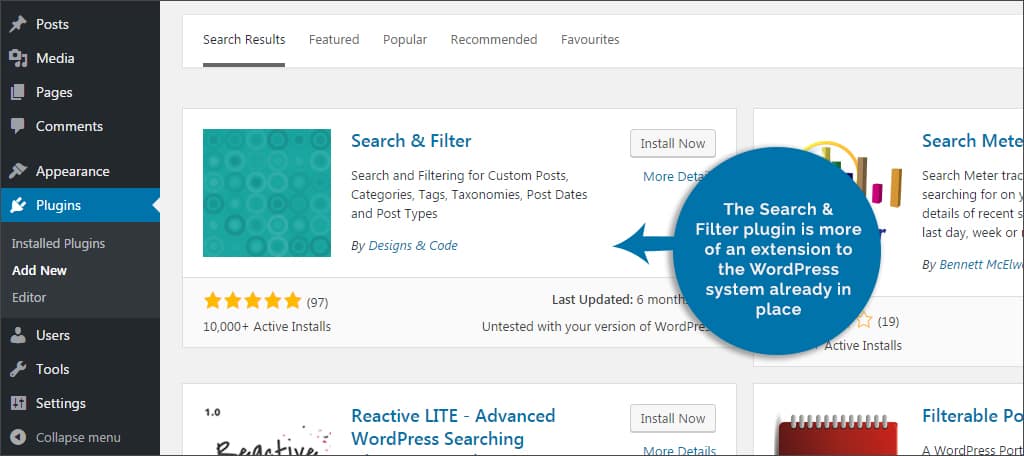Open the Filterable Po… plugin title
The image size is (1024, 456).
click(x=972, y=416)
